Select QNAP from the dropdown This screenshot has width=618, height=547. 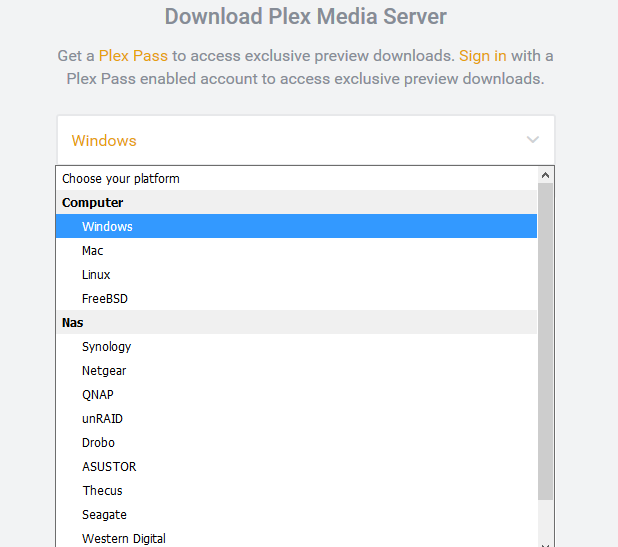(98, 395)
